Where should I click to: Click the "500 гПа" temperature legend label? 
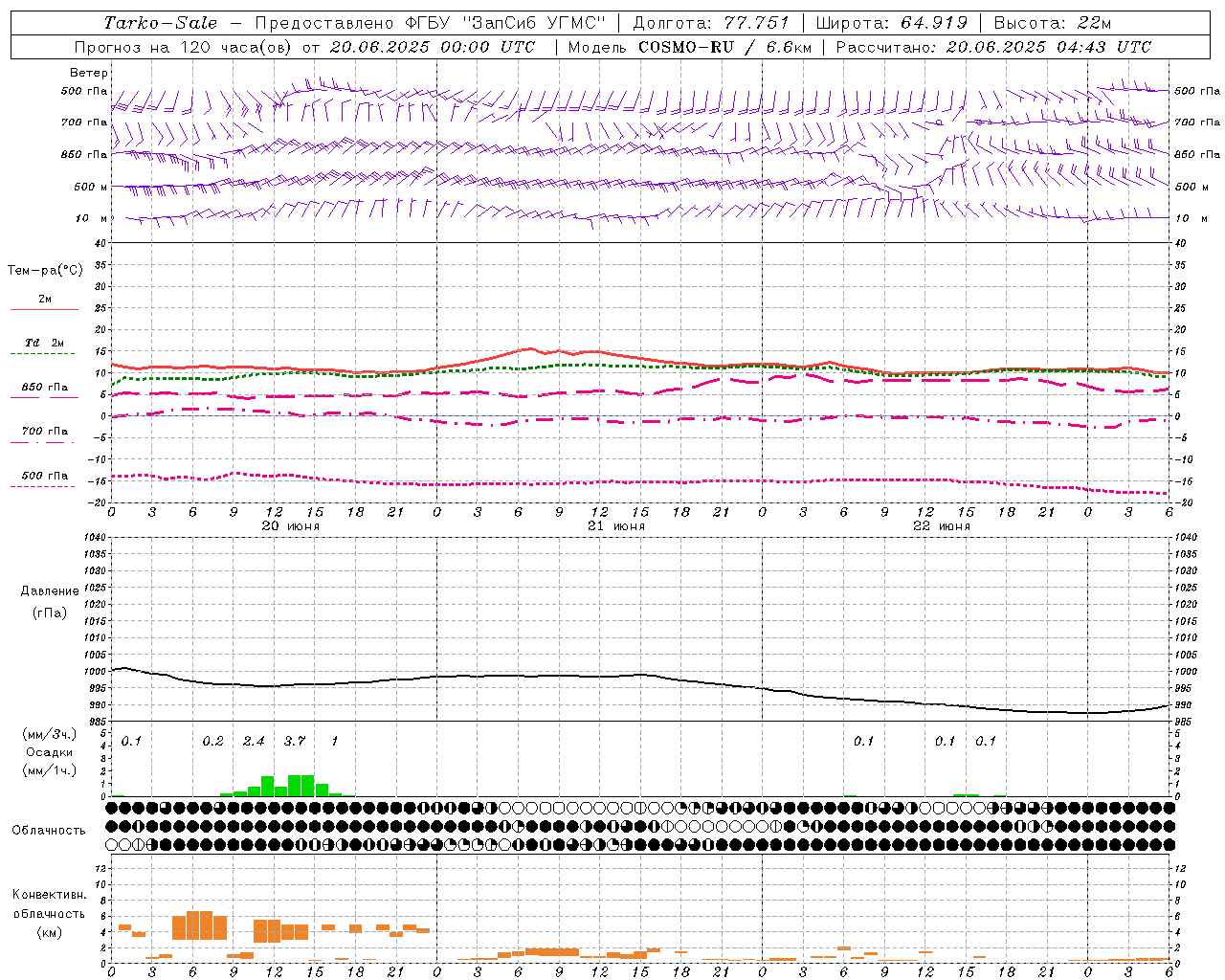pos(45,477)
